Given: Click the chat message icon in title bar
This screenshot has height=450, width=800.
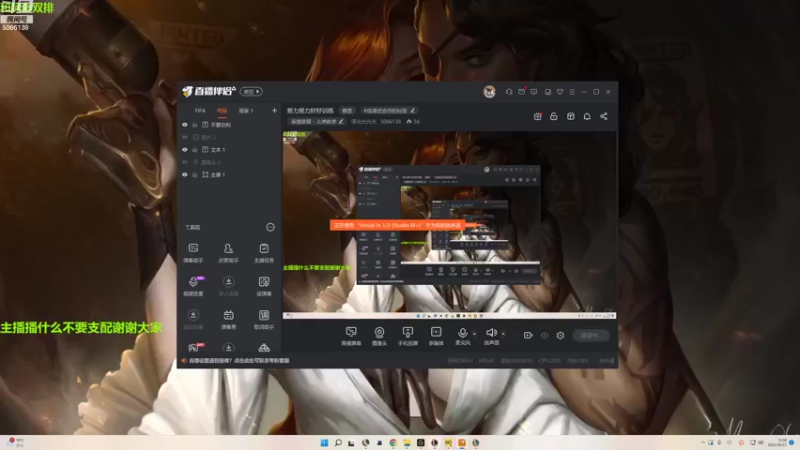Looking at the screenshot, I should tap(534, 92).
